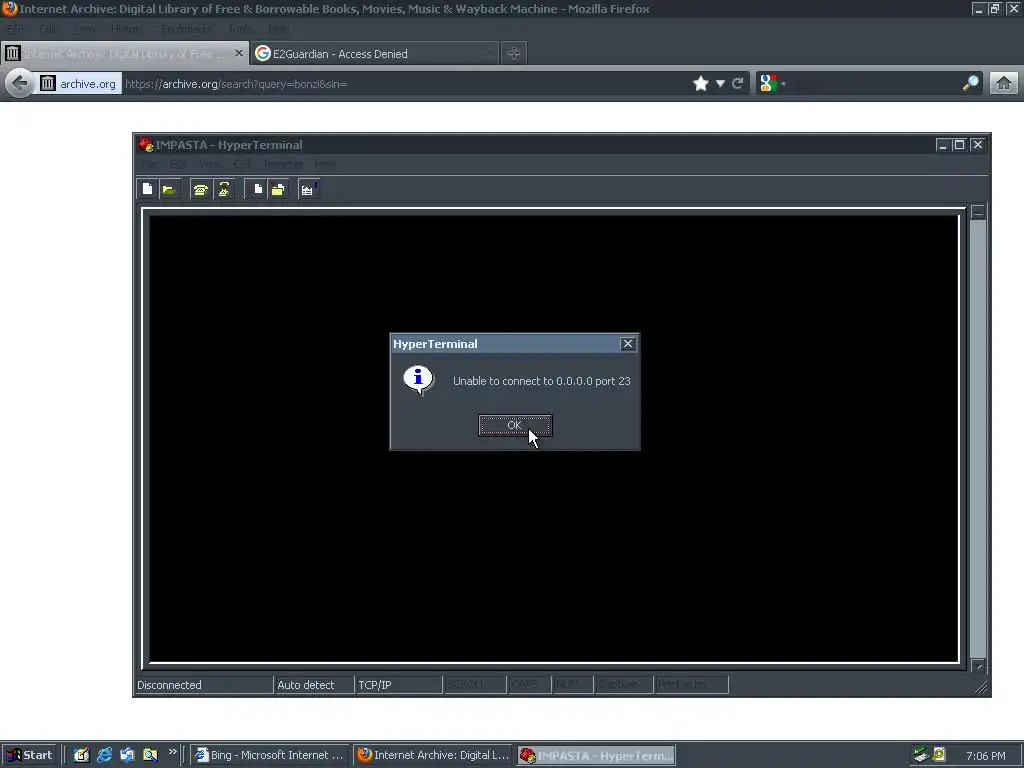Click the archive.org site identity badge
The height and width of the screenshot is (768, 1024).
(x=78, y=84)
